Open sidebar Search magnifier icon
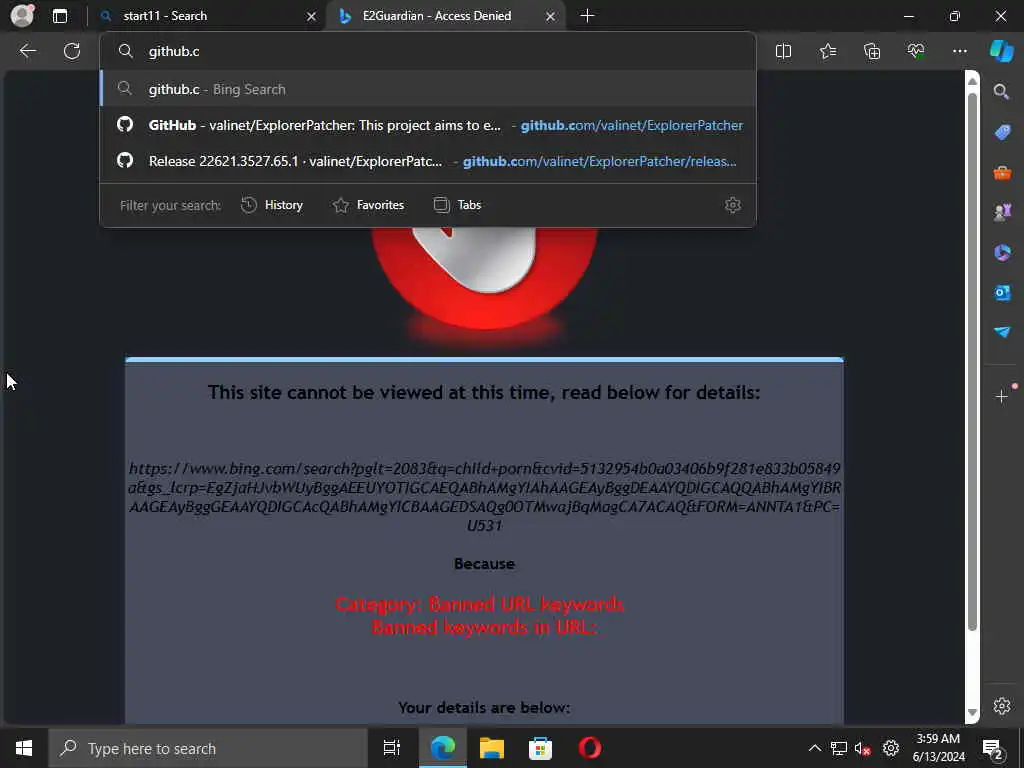 pyautogui.click(x=1001, y=91)
